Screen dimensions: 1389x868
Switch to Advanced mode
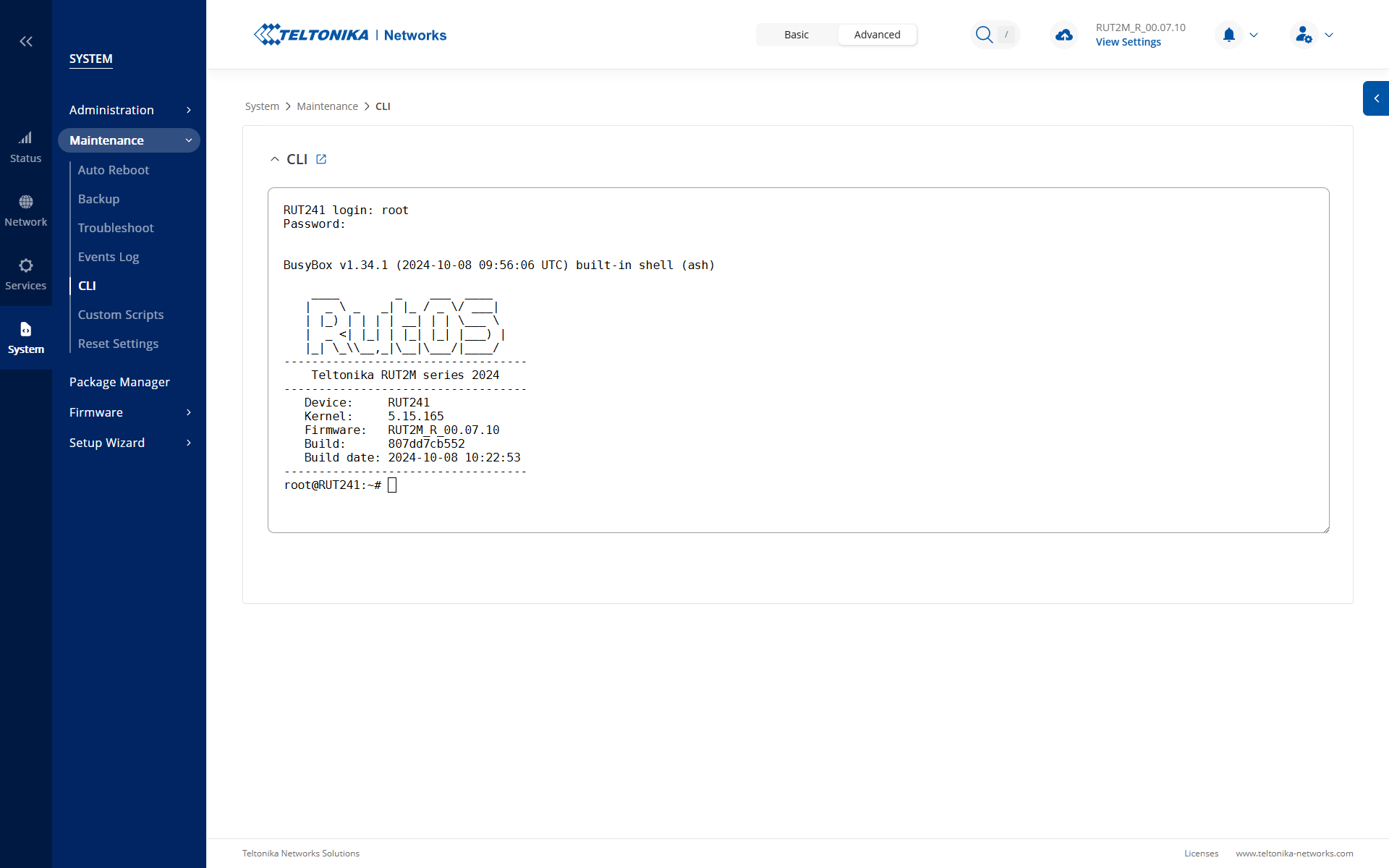click(877, 35)
